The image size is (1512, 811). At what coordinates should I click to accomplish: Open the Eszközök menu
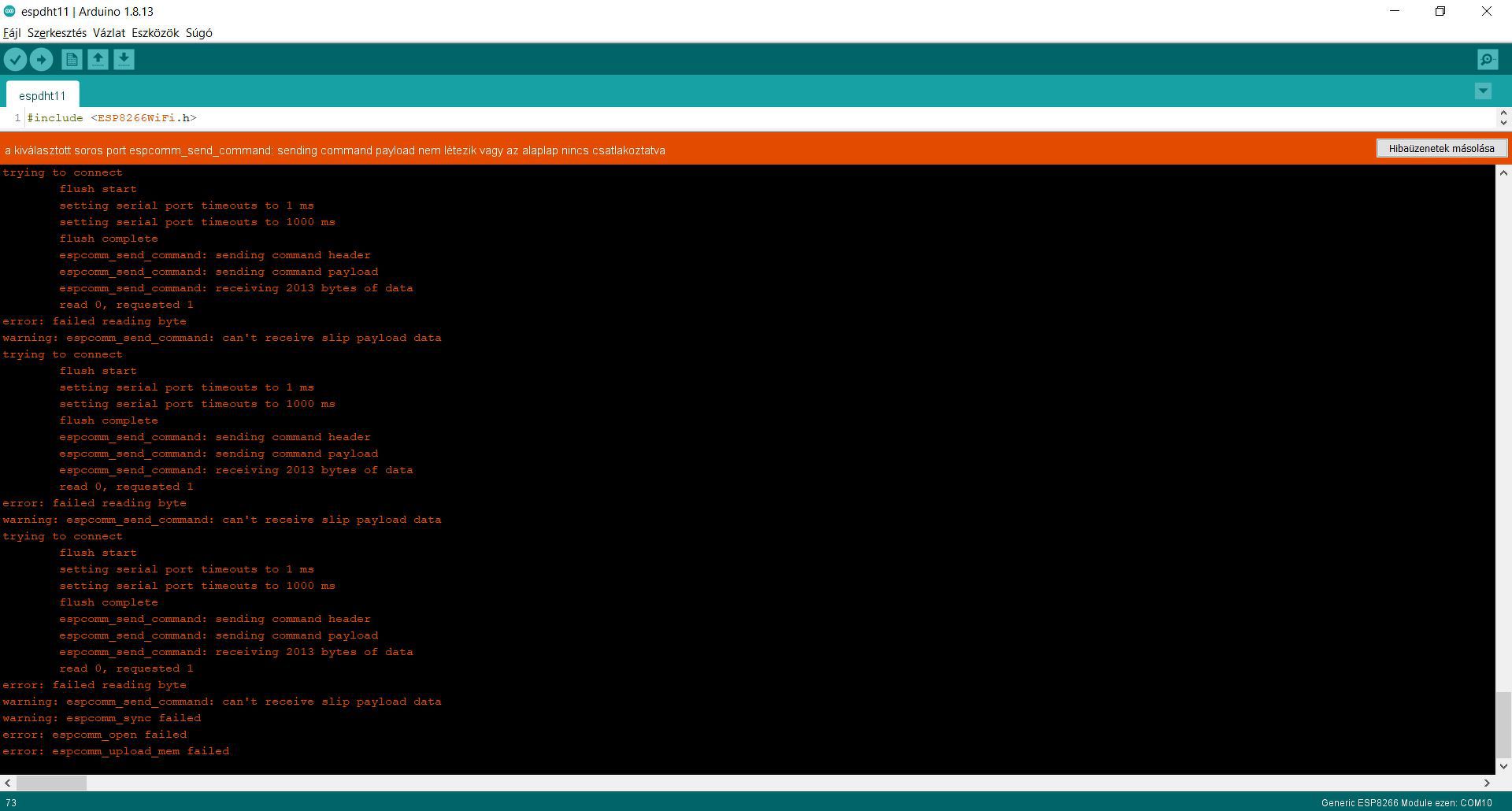tap(155, 33)
